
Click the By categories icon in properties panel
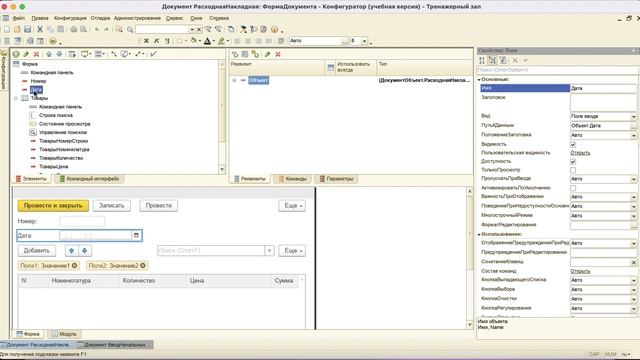[x=492, y=60]
